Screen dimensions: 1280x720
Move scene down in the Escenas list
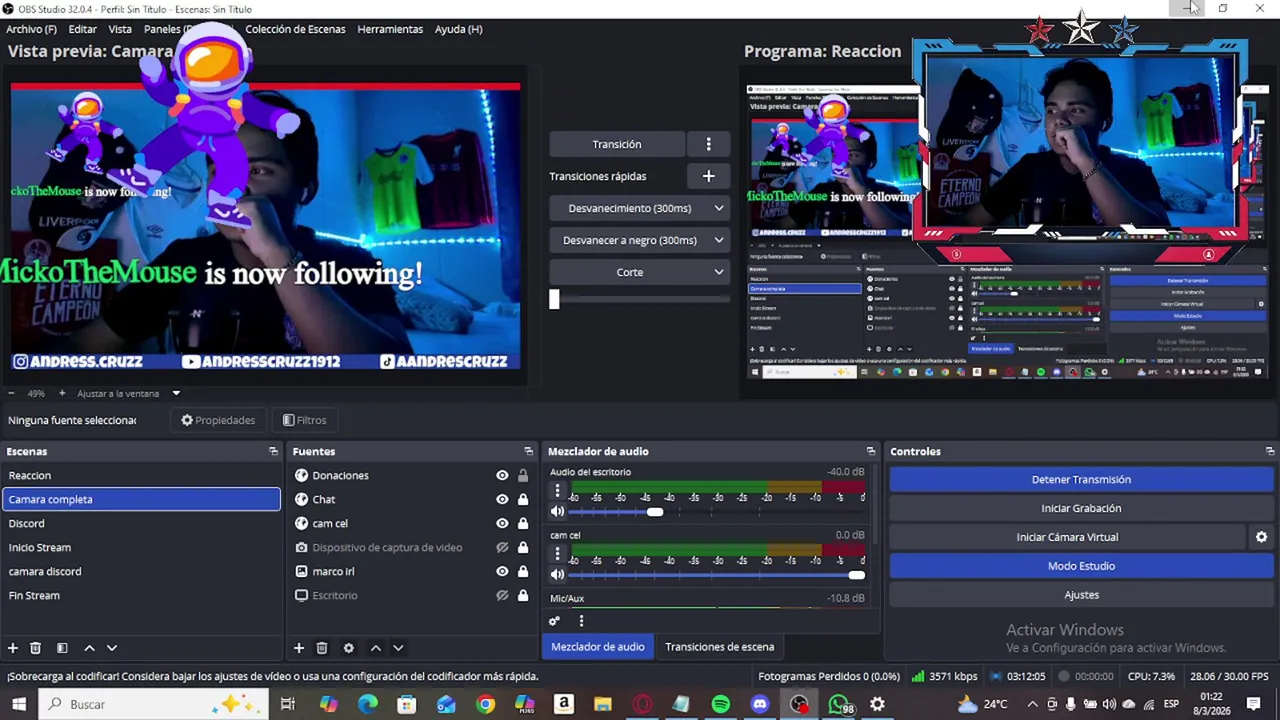112,648
